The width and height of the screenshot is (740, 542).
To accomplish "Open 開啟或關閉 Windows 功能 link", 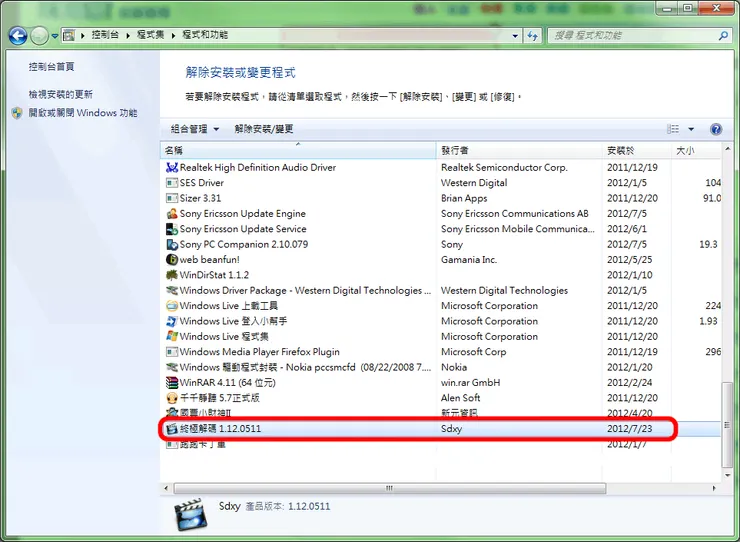I will click(x=83, y=113).
